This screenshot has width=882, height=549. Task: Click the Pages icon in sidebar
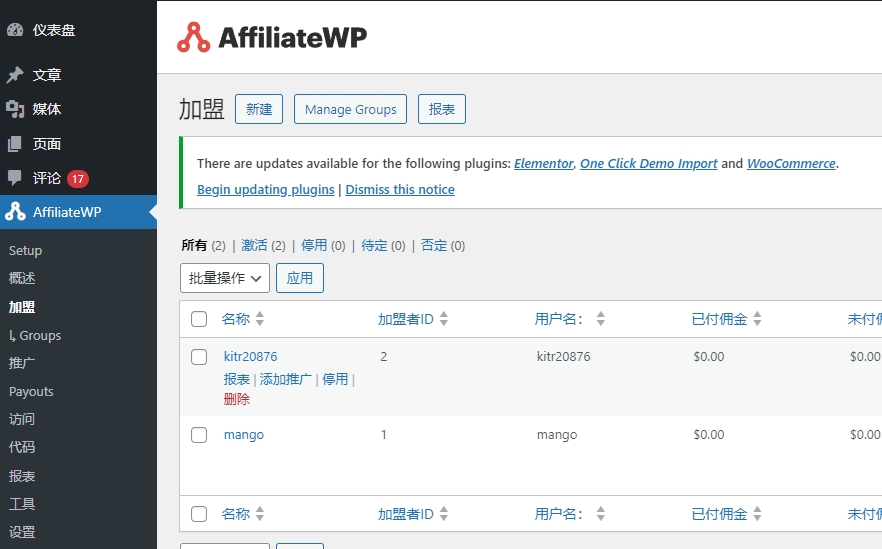pos(15,144)
